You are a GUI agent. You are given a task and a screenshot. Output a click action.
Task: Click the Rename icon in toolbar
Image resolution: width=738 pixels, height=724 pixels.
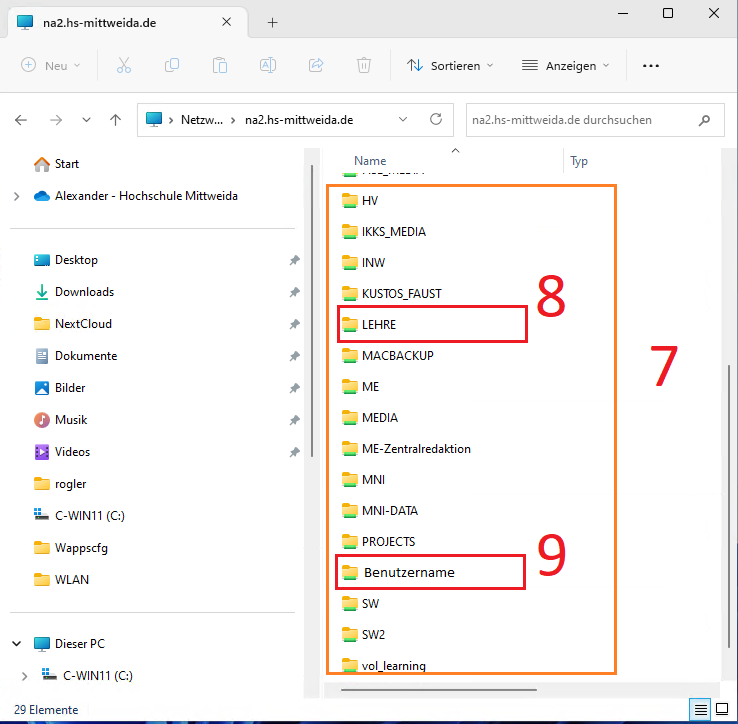click(268, 65)
